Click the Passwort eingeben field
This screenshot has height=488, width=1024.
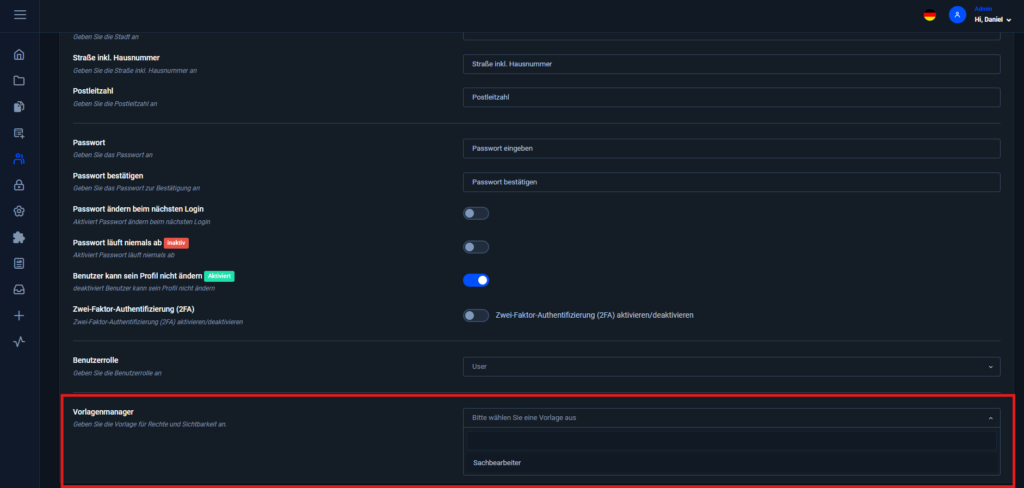click(731, 148)
